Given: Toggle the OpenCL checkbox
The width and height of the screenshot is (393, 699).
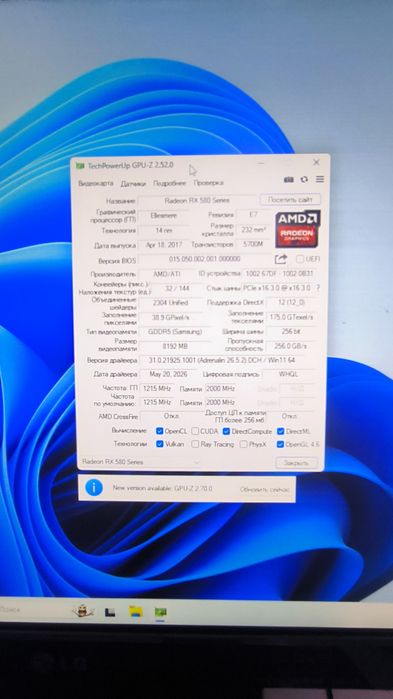Looking at the screenshot, I should (x=160, y=431).
